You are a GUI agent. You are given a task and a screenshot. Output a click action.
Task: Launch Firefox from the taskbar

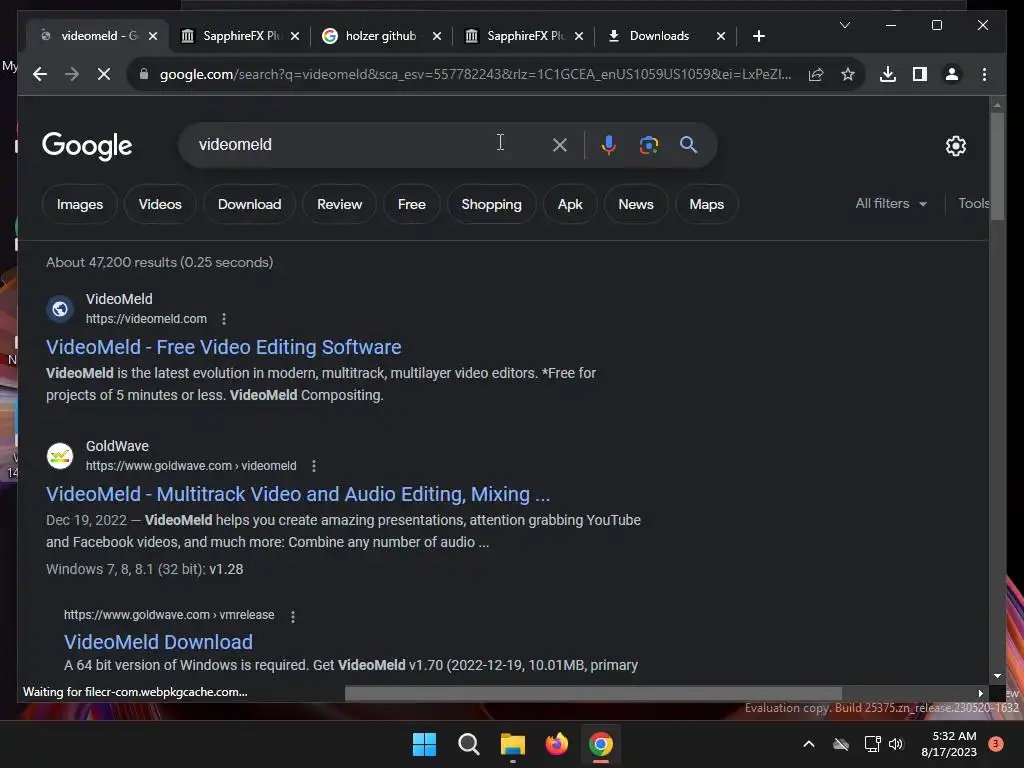[557, 744]
